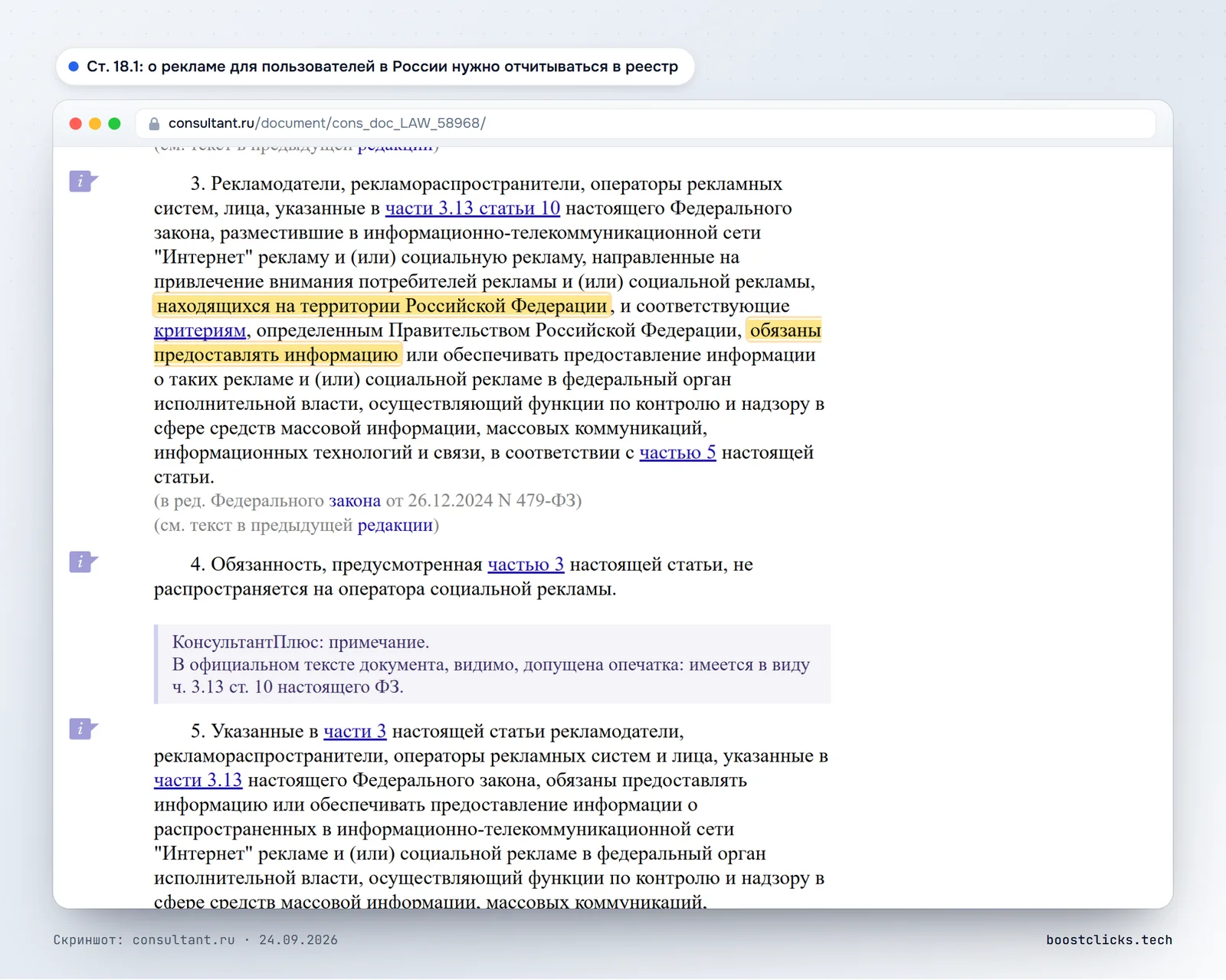This screenshot has height=980, width=1226.
Task: Click the info icon beside paragraph 3
Action: 83,182
